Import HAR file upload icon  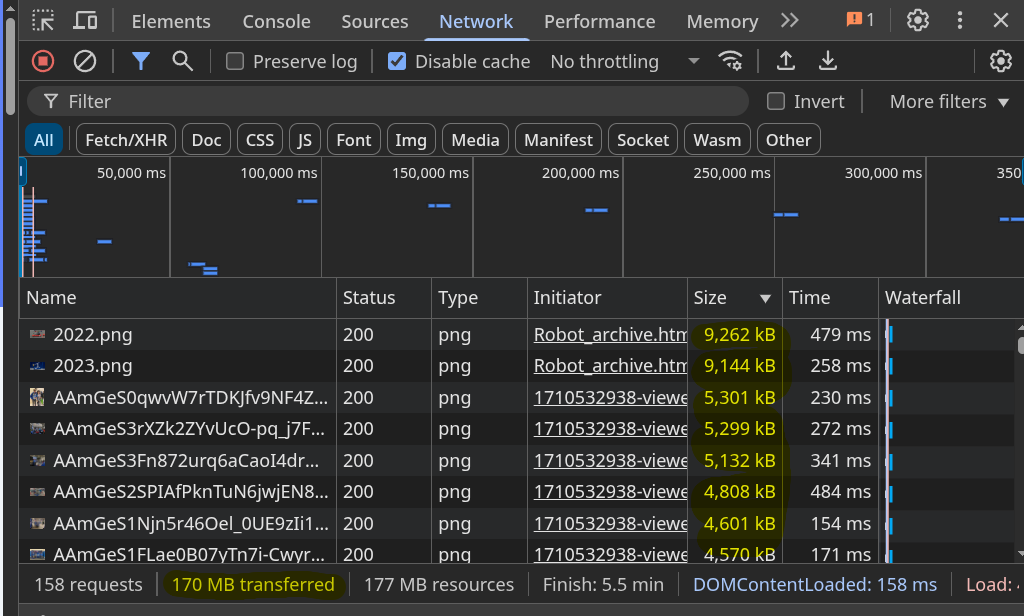pos(786,61)
